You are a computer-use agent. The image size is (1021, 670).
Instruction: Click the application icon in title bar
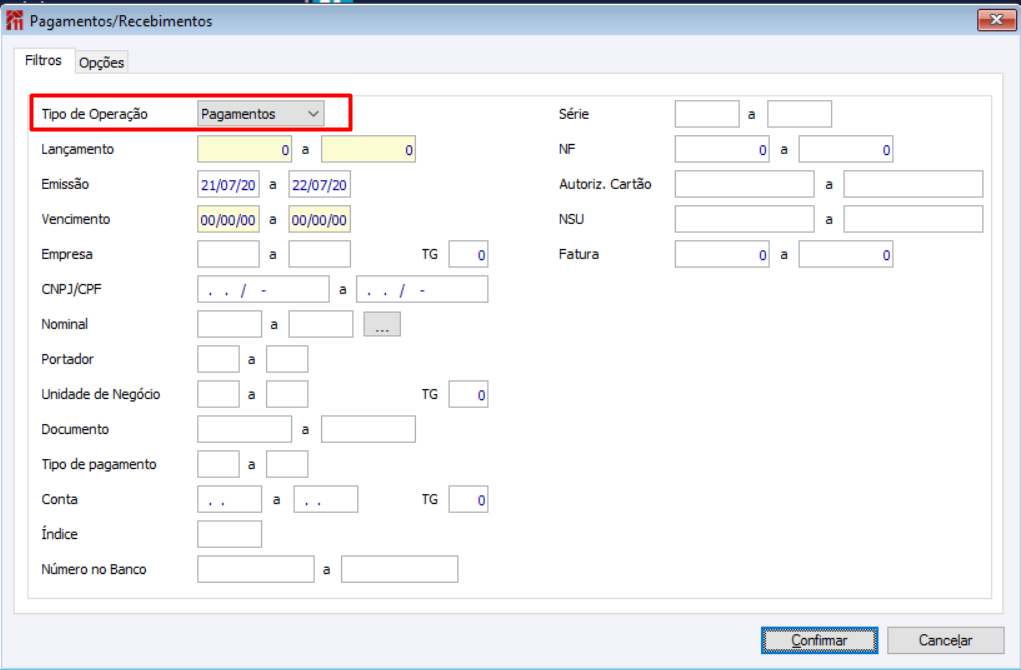14,21
